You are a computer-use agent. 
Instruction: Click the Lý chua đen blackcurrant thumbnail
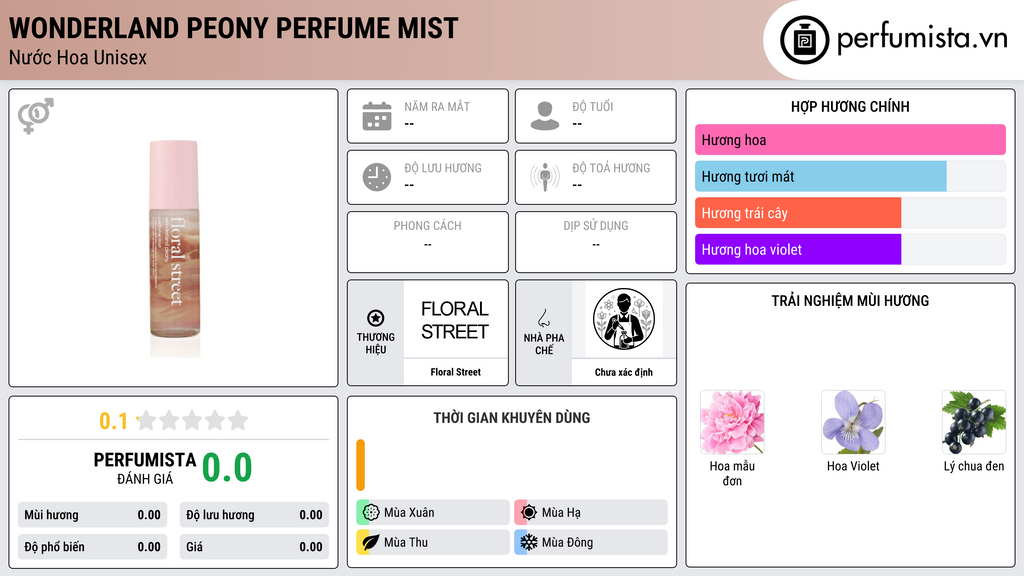(973, 422)
